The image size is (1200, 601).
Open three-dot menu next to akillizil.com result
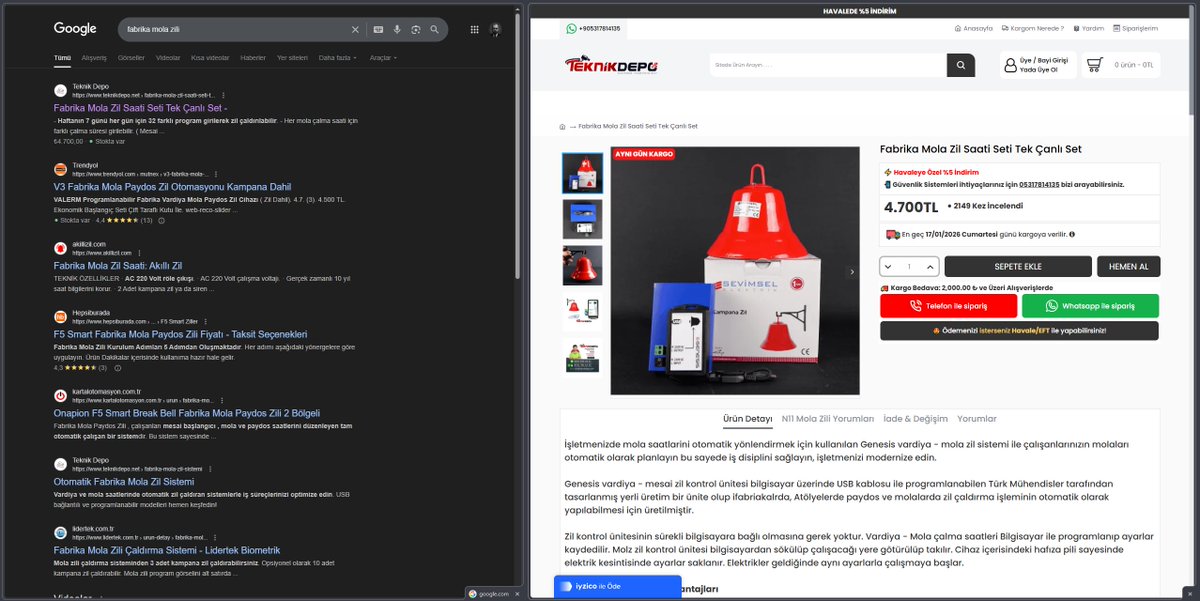[139, 253]
